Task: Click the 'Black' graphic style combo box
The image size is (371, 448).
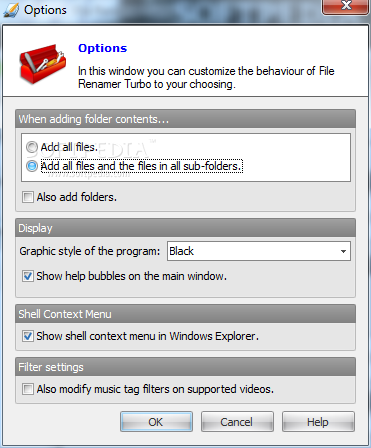Action: [x=259, y=251]
